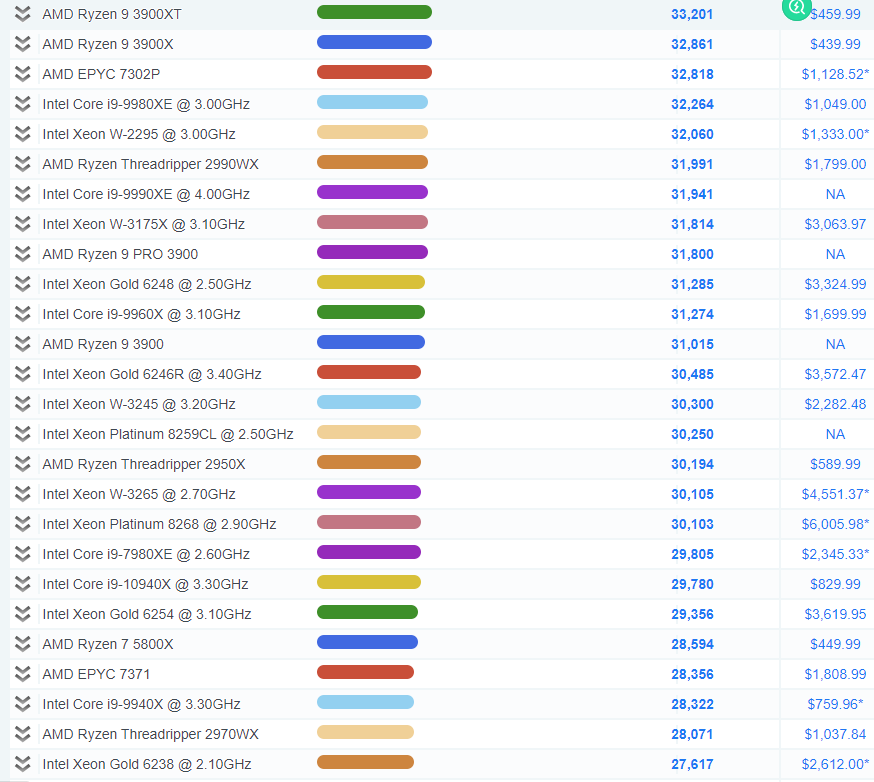Open the AMD Ryzen 9 3900X link

(x=108, y=44)
